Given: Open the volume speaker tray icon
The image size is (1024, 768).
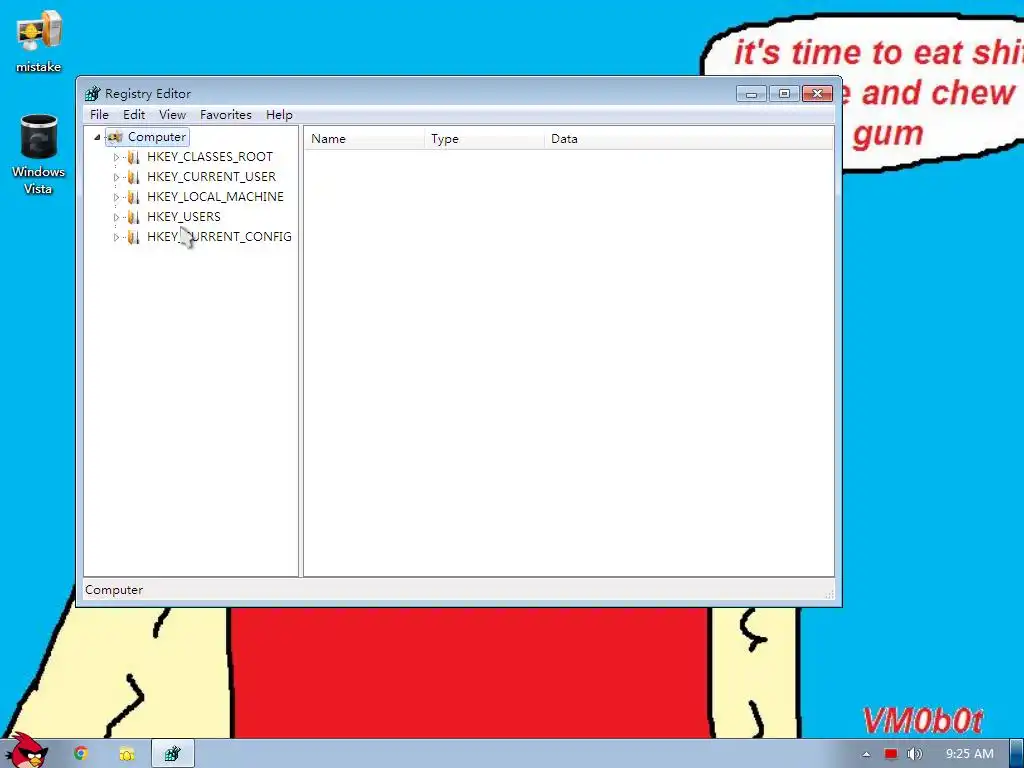Looking at the screenshot, I should tap(914, 754).
